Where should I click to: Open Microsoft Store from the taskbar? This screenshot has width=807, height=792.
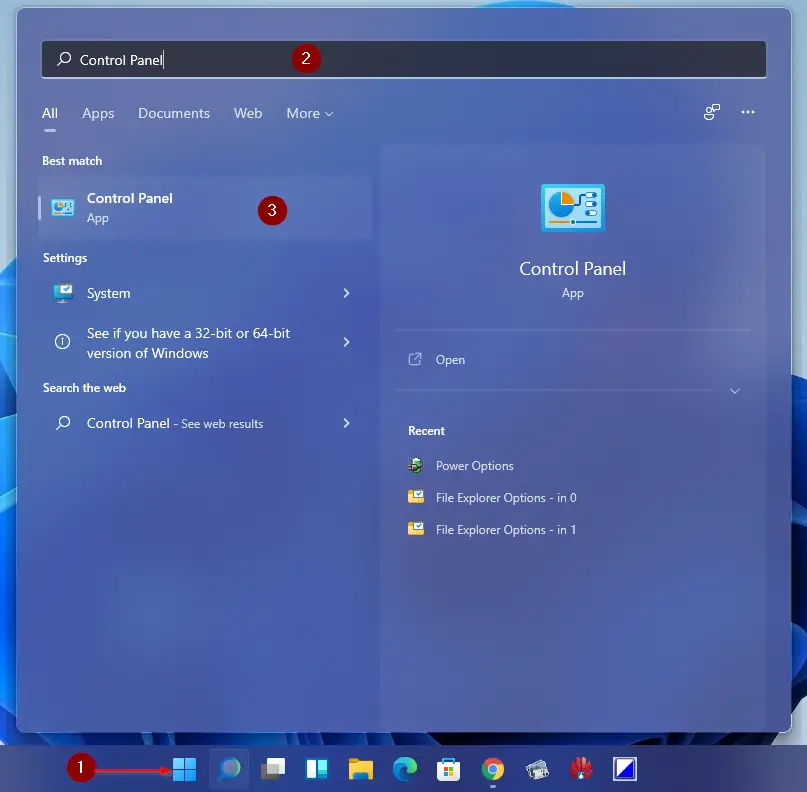(448, 768)
